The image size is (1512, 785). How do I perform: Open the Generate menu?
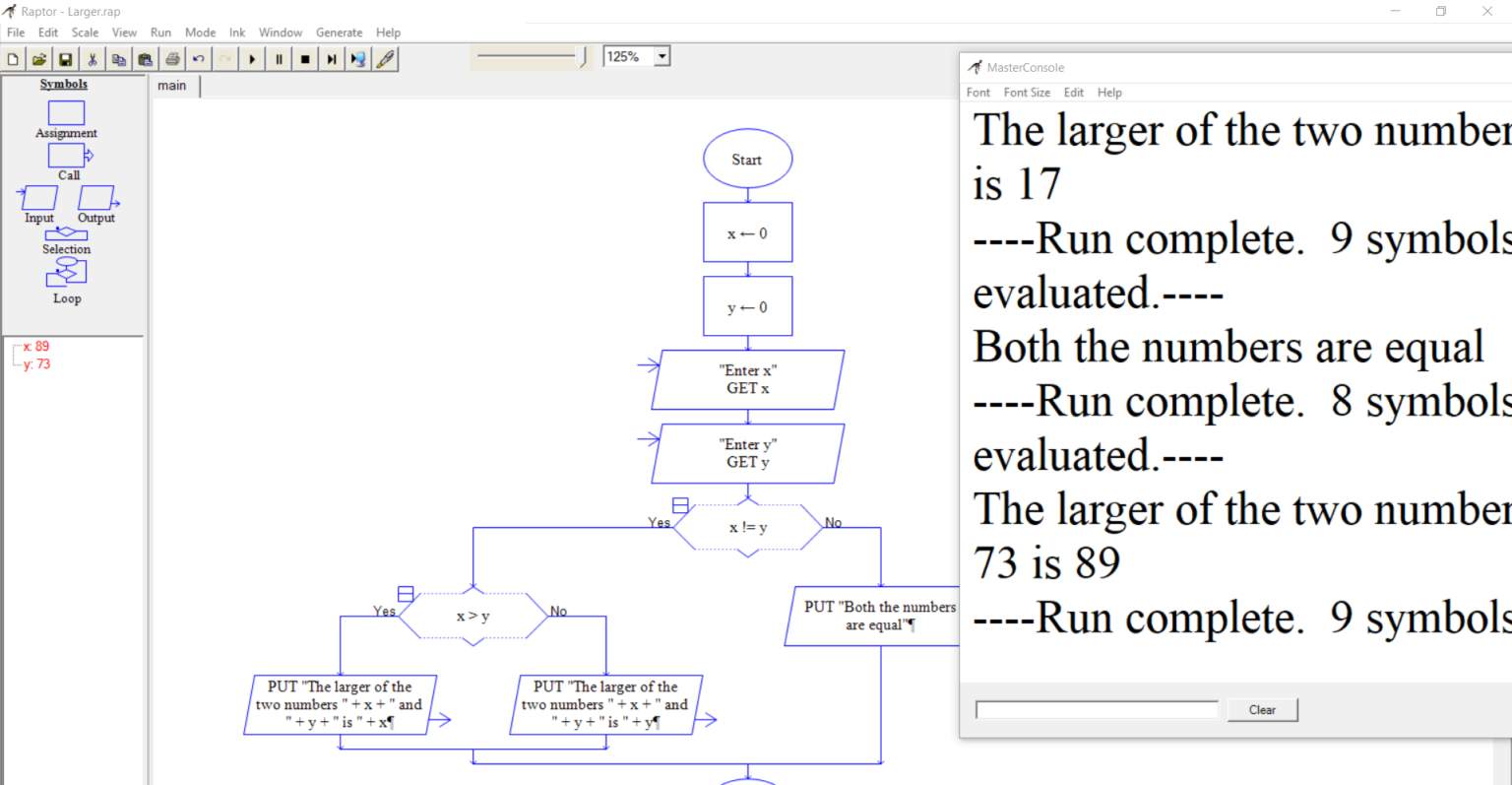(x=339, y=33)
